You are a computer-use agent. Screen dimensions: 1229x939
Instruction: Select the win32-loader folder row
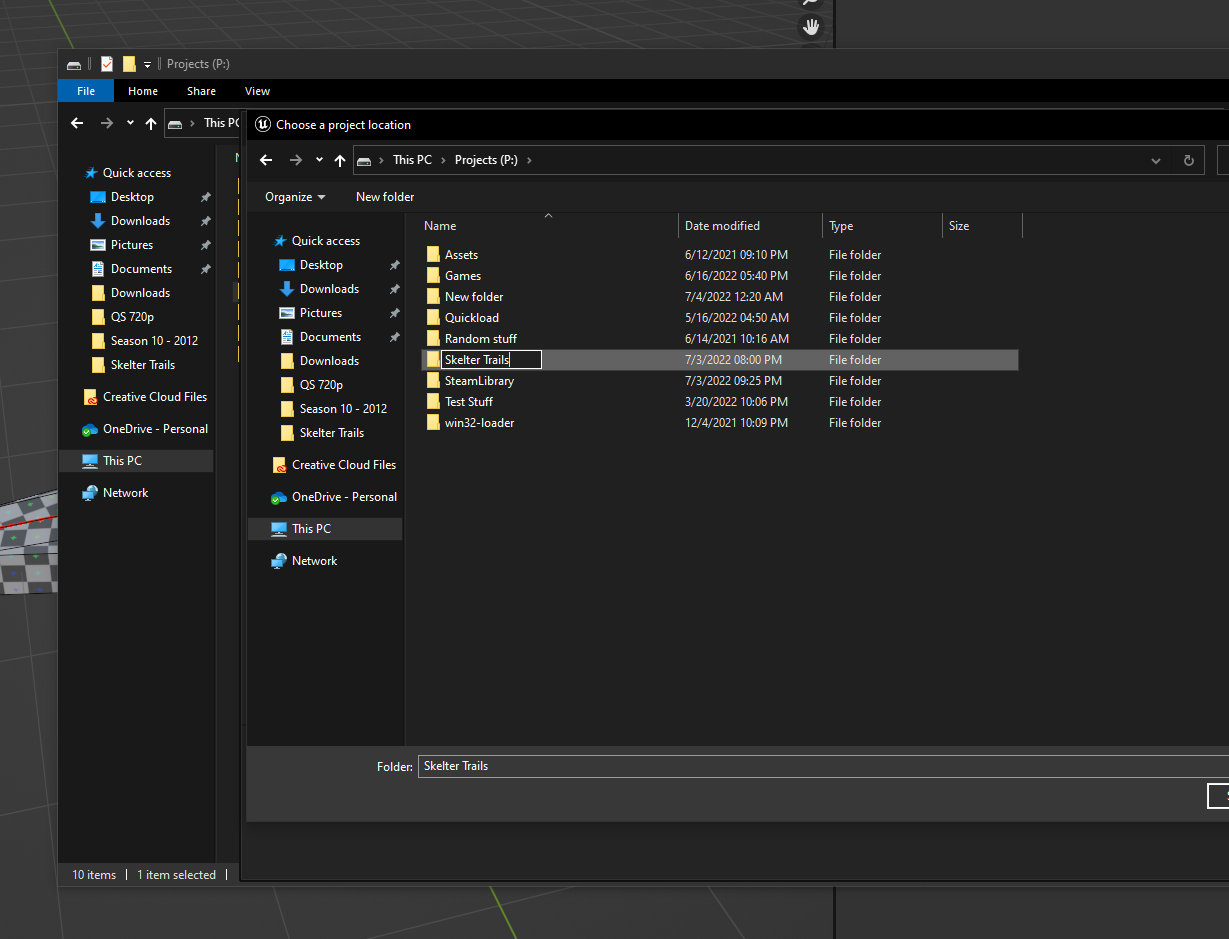720,423
